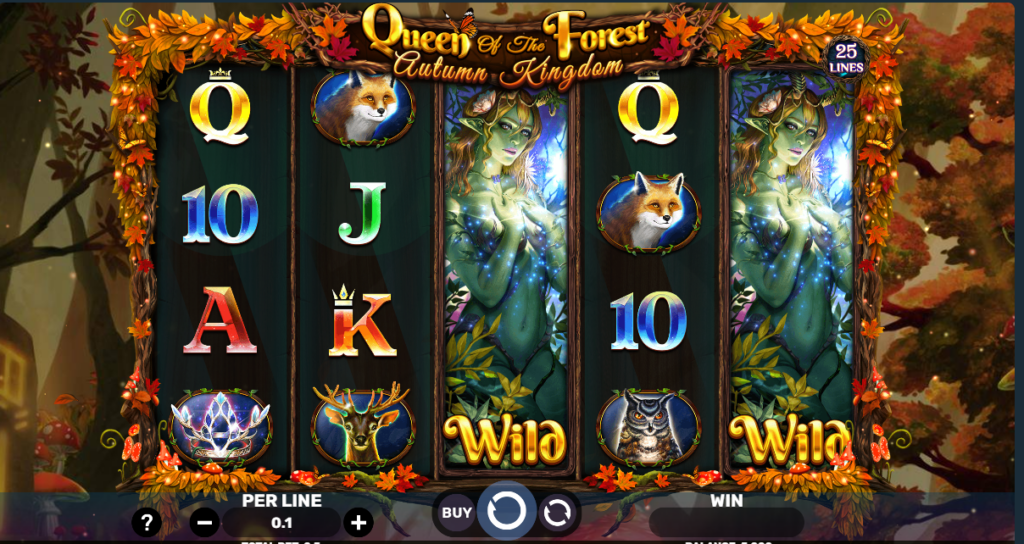Toggle autoplay with the circular arrows icon
This screenshot has width=1024, height=544.
(x=557, y=513)
